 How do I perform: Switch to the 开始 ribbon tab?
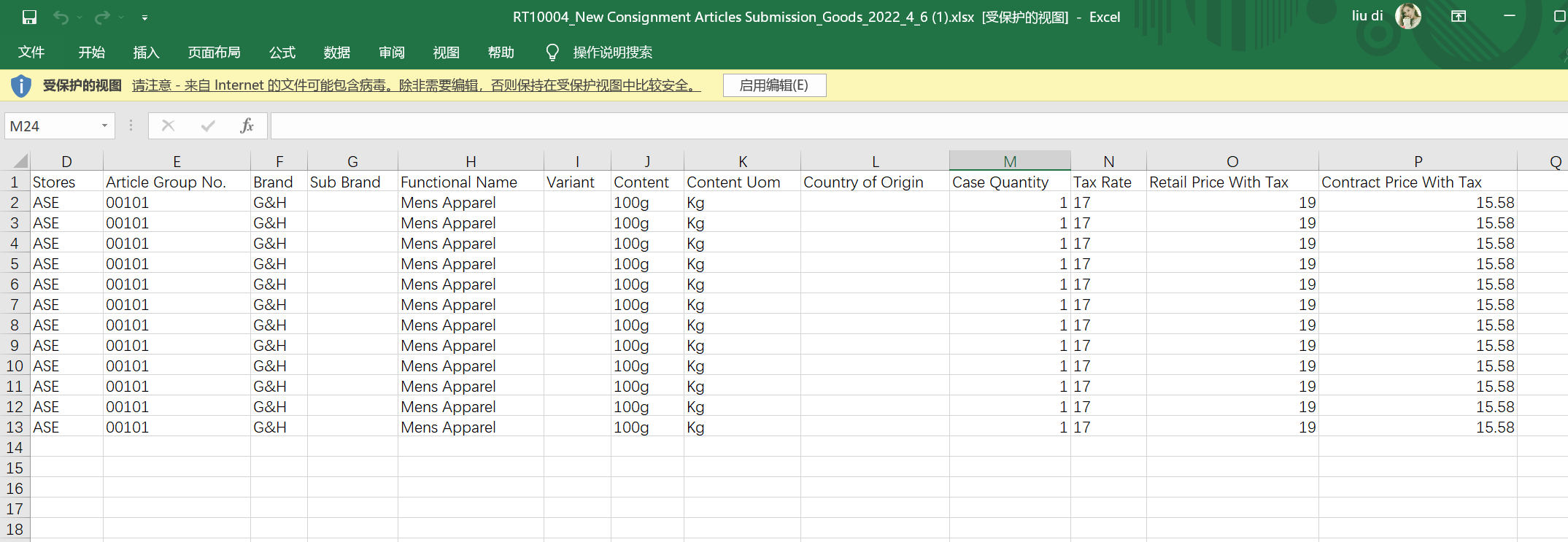pyautogui.click(x=91, y=53)
